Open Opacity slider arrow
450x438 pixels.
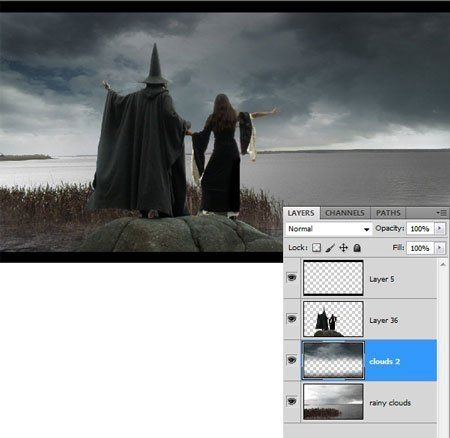[440, 228]
